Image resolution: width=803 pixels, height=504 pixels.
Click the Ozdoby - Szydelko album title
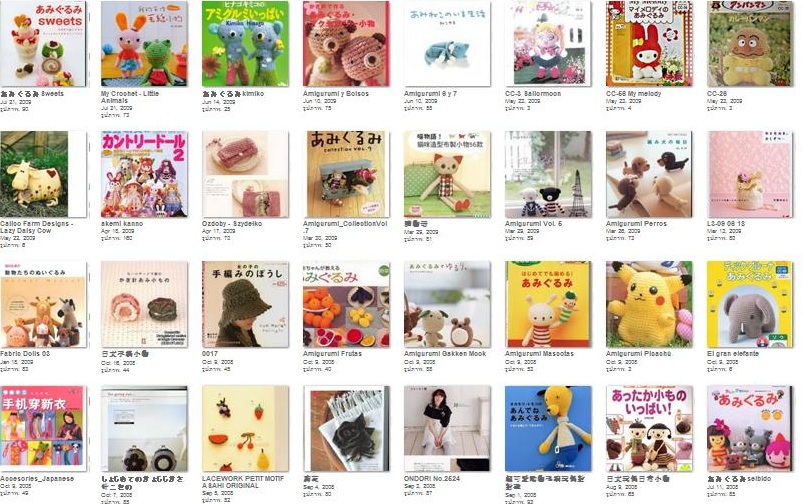(231, 224)
